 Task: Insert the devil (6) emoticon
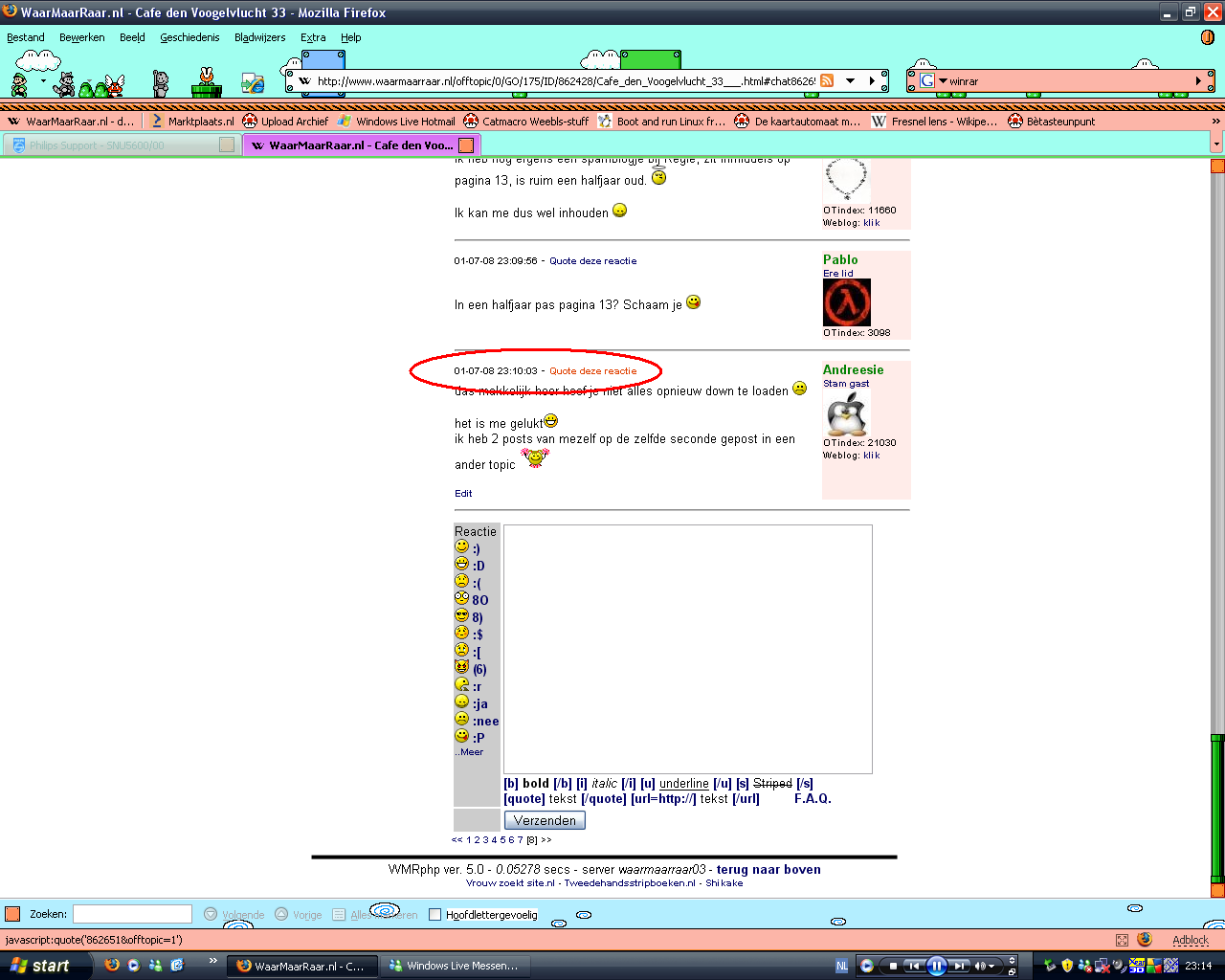pos(462,668)
